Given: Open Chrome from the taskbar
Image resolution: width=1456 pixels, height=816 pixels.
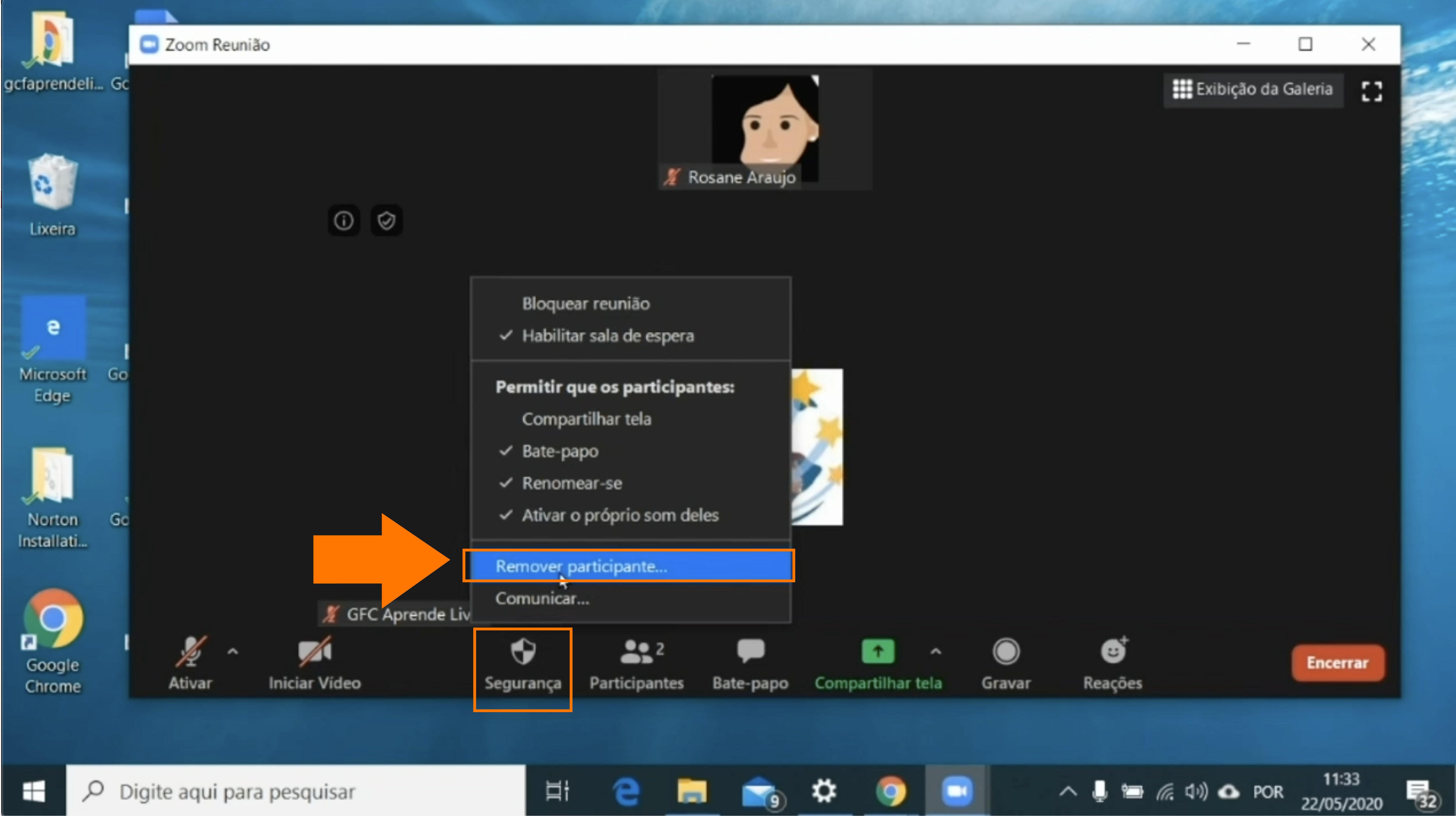Looking at the screenshot, I should point(891,791).
